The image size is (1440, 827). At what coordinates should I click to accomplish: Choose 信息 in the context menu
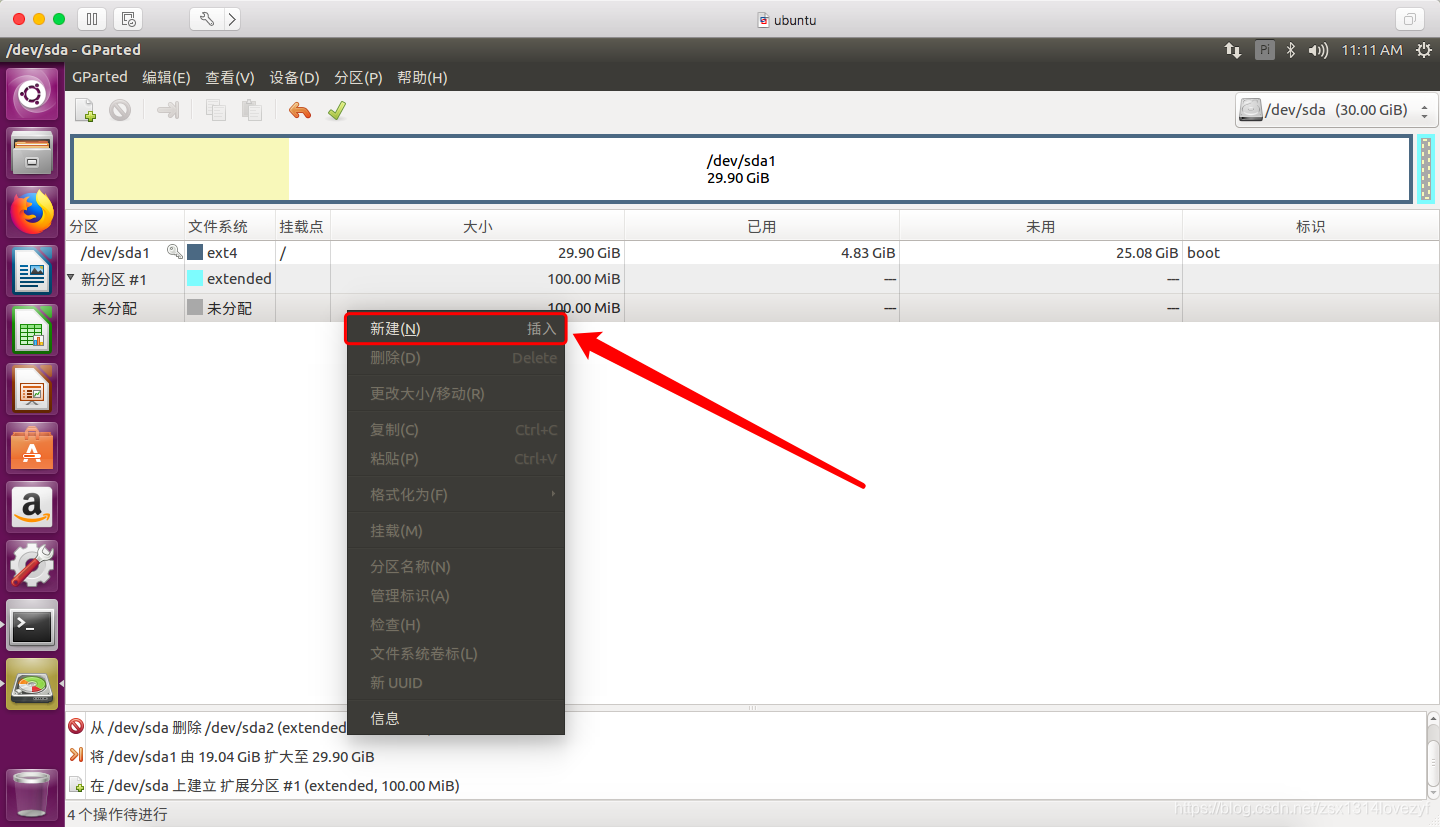coord(456,718)
